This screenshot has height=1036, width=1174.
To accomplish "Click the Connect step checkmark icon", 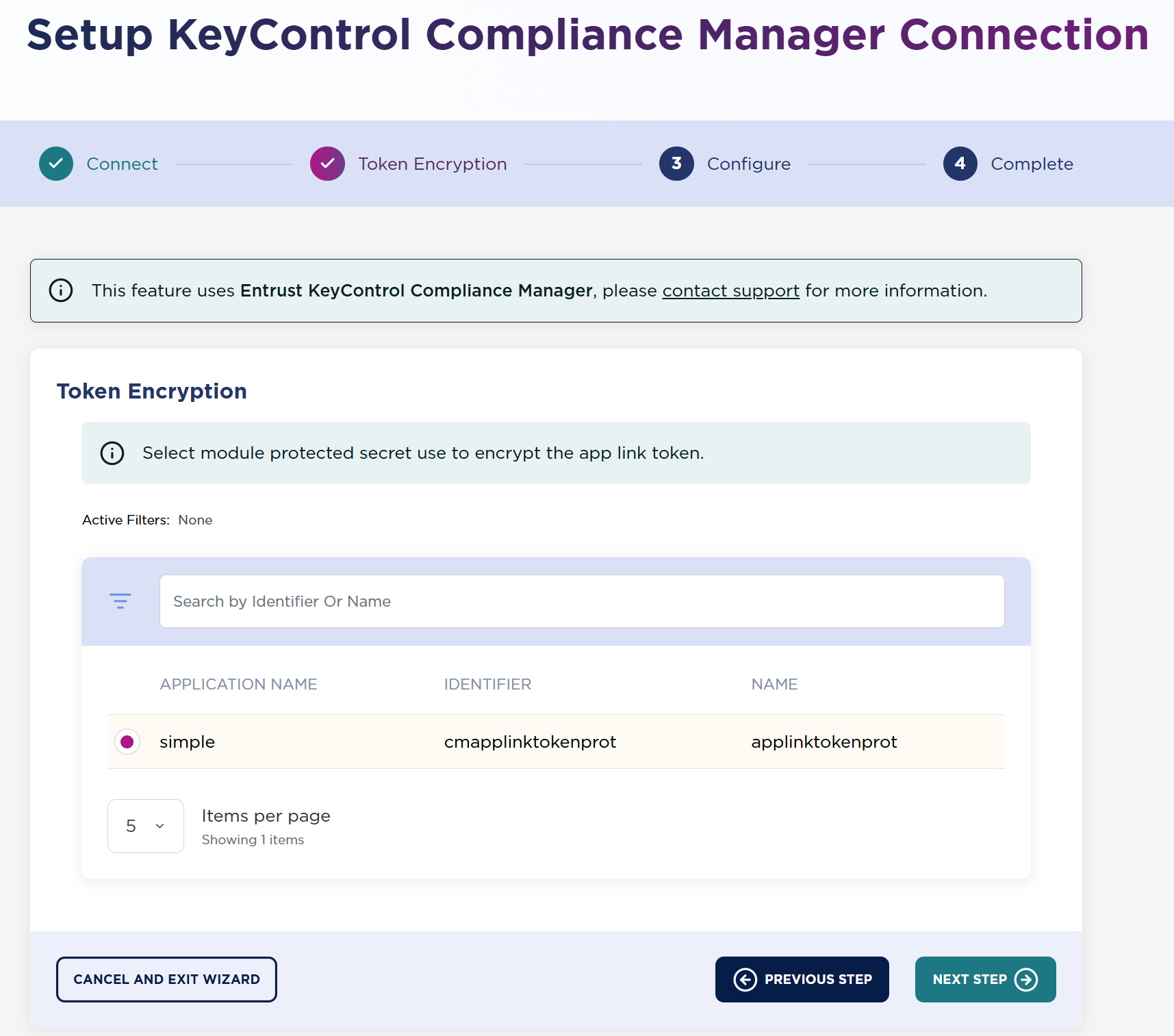I will (56, 164).
